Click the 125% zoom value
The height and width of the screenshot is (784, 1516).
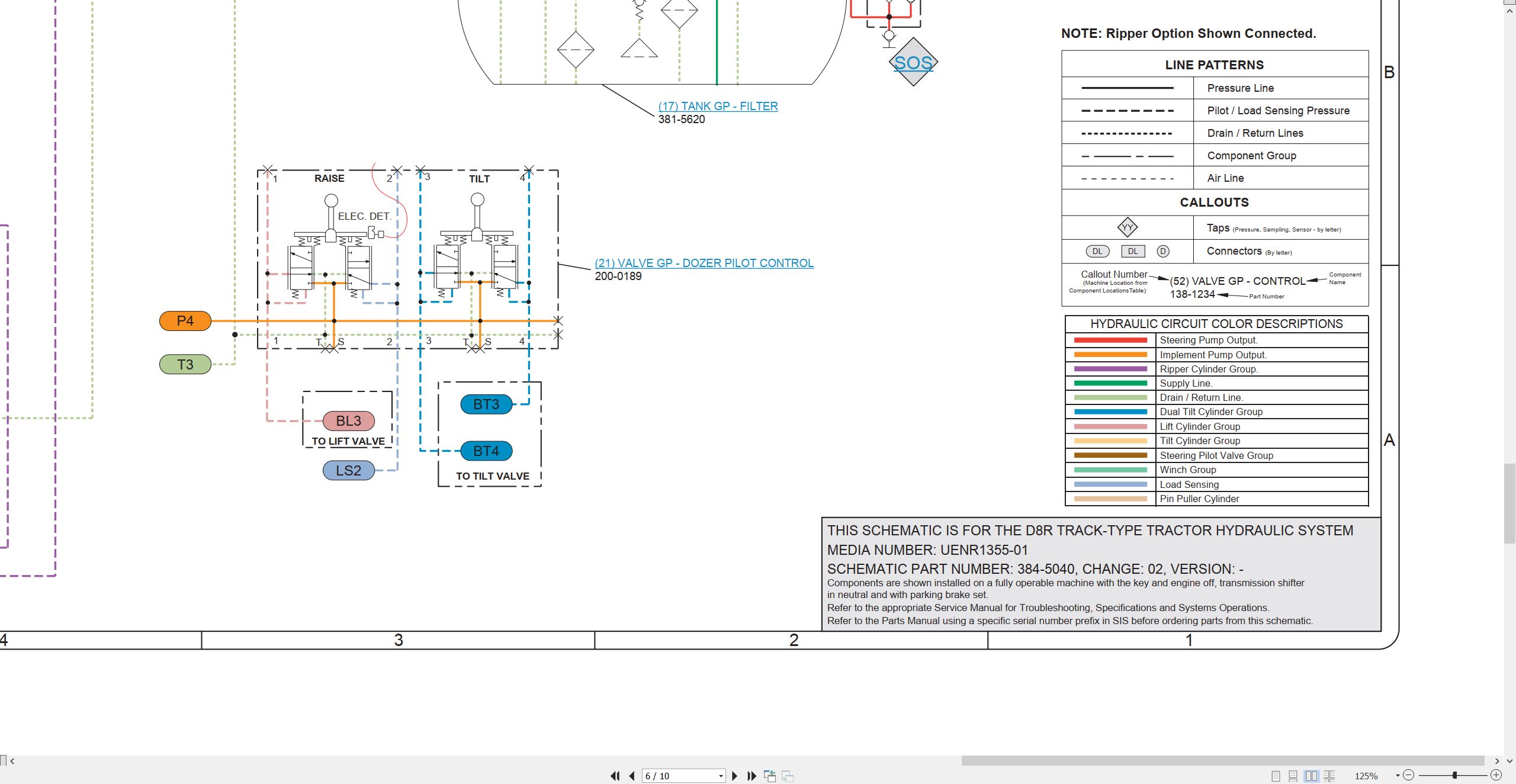1366,776
